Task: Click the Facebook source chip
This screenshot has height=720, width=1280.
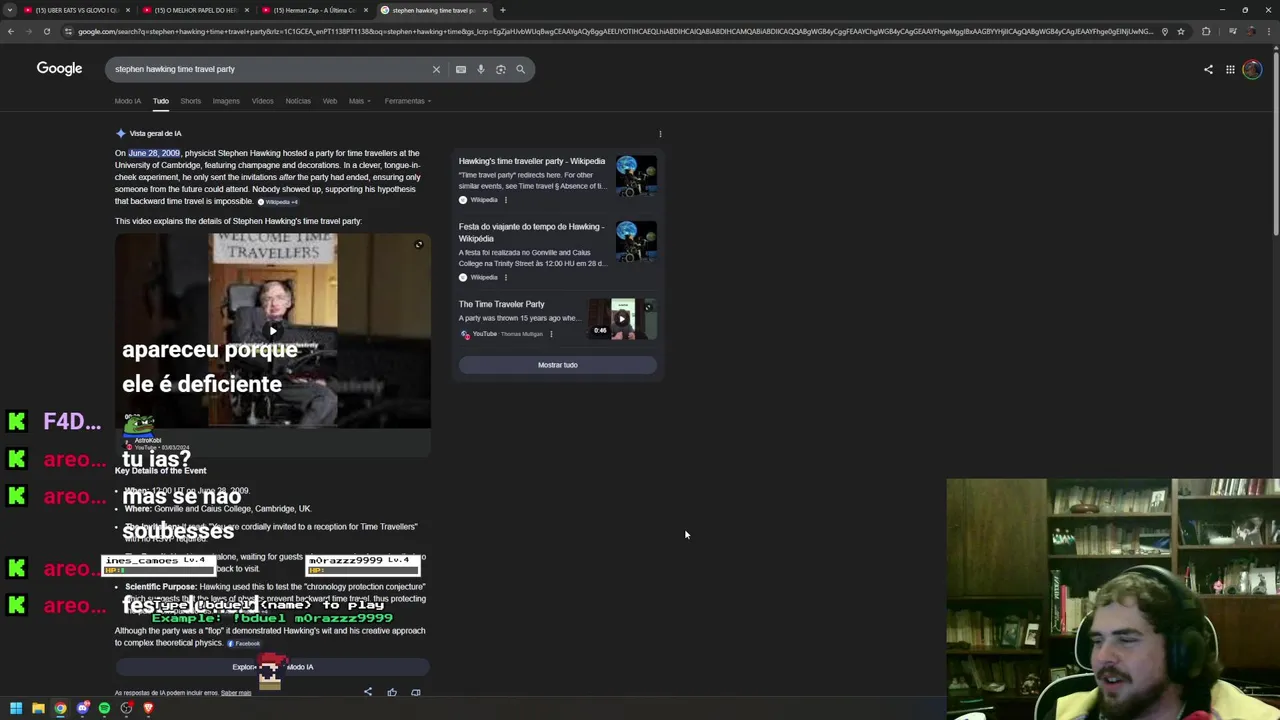Action: (x=244, y=643)
